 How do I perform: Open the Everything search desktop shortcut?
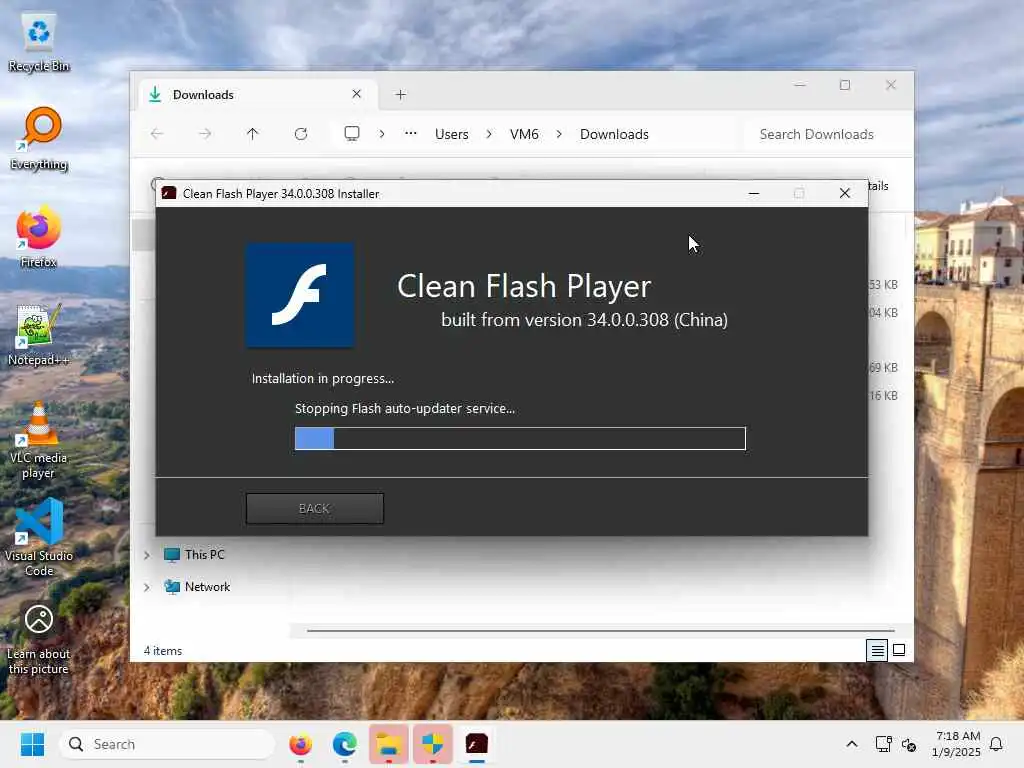39,139
